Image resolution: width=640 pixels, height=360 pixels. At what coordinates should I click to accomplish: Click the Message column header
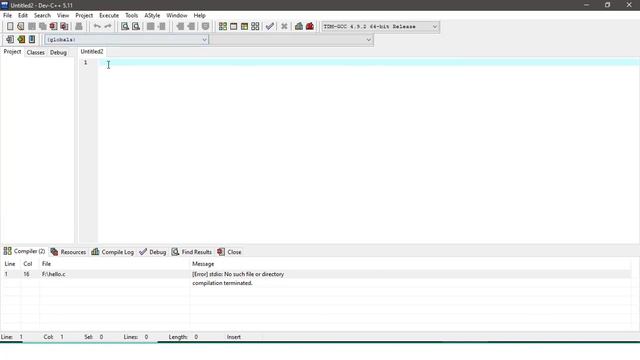pos(203,264)
